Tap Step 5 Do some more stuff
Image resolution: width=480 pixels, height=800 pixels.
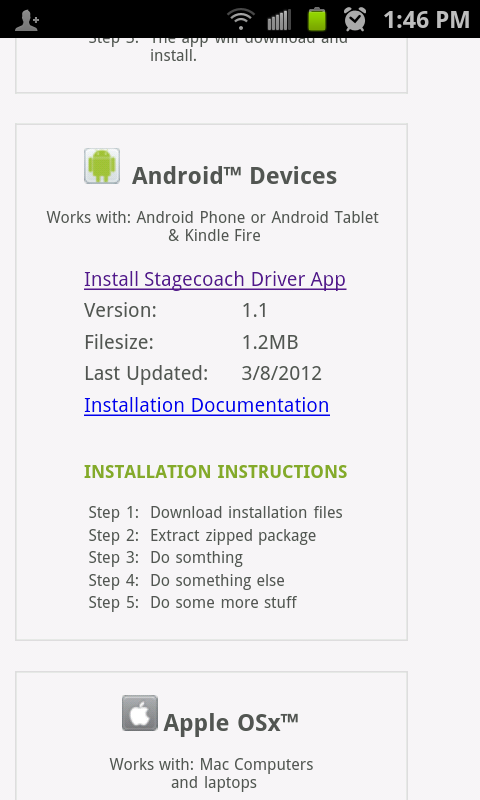[x=192, y=602]
